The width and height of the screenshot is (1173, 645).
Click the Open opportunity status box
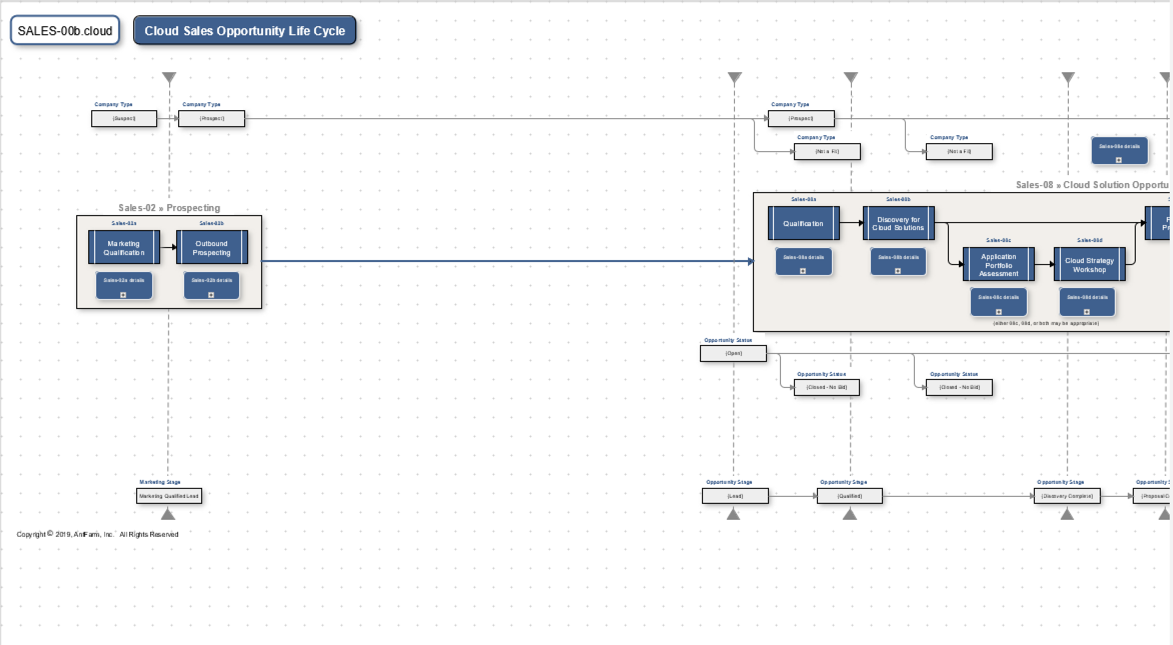734,353
